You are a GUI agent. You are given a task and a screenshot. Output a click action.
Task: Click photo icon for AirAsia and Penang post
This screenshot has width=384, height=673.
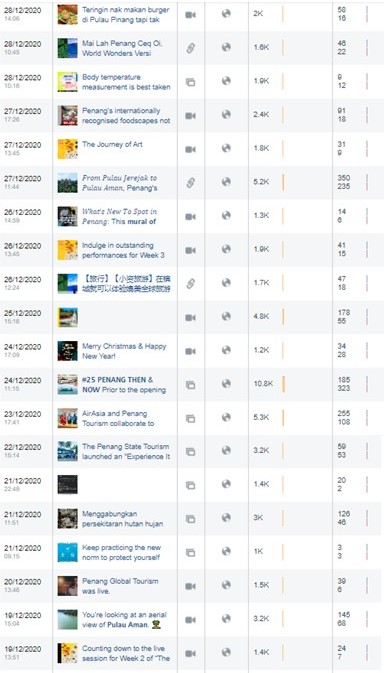(x=190, y=418)
